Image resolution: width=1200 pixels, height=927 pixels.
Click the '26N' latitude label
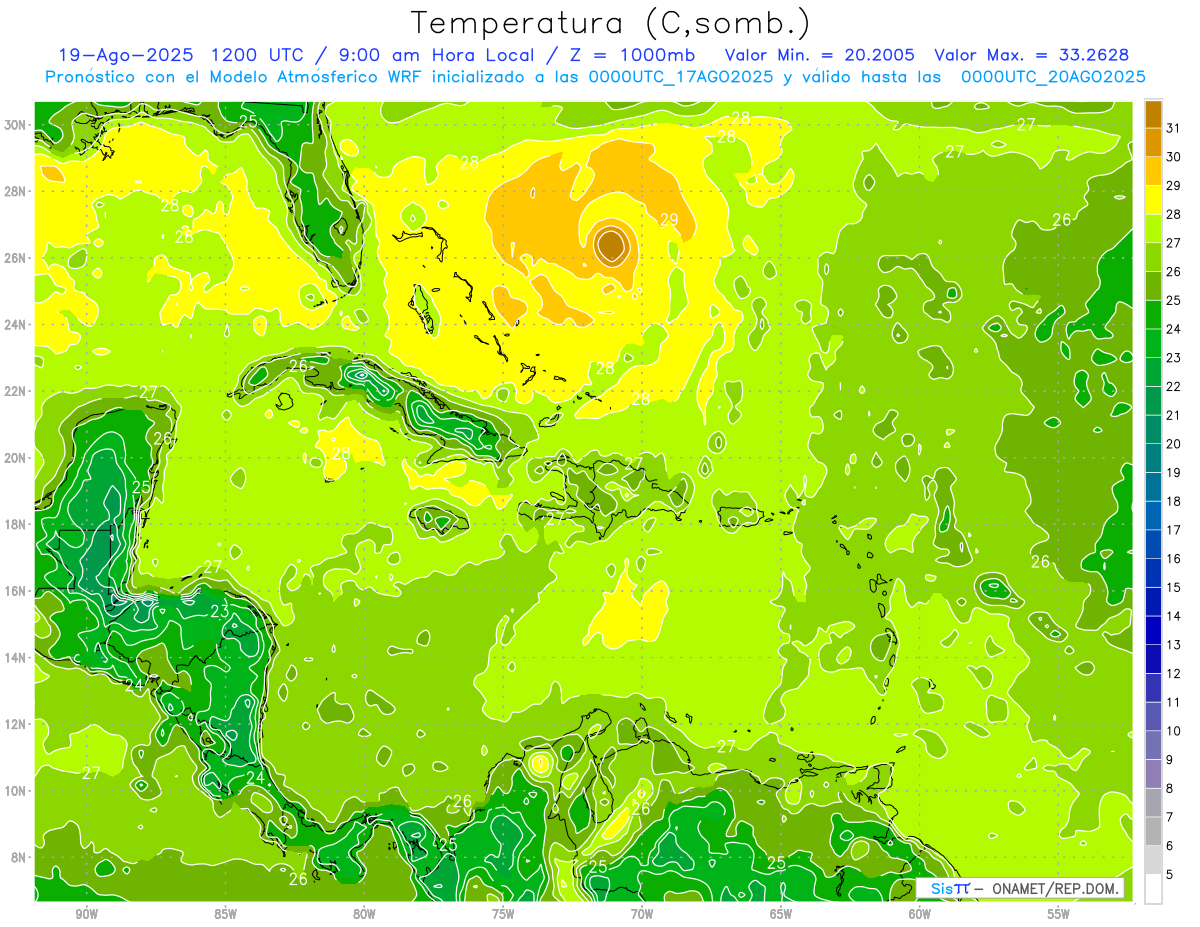(17, 258)
